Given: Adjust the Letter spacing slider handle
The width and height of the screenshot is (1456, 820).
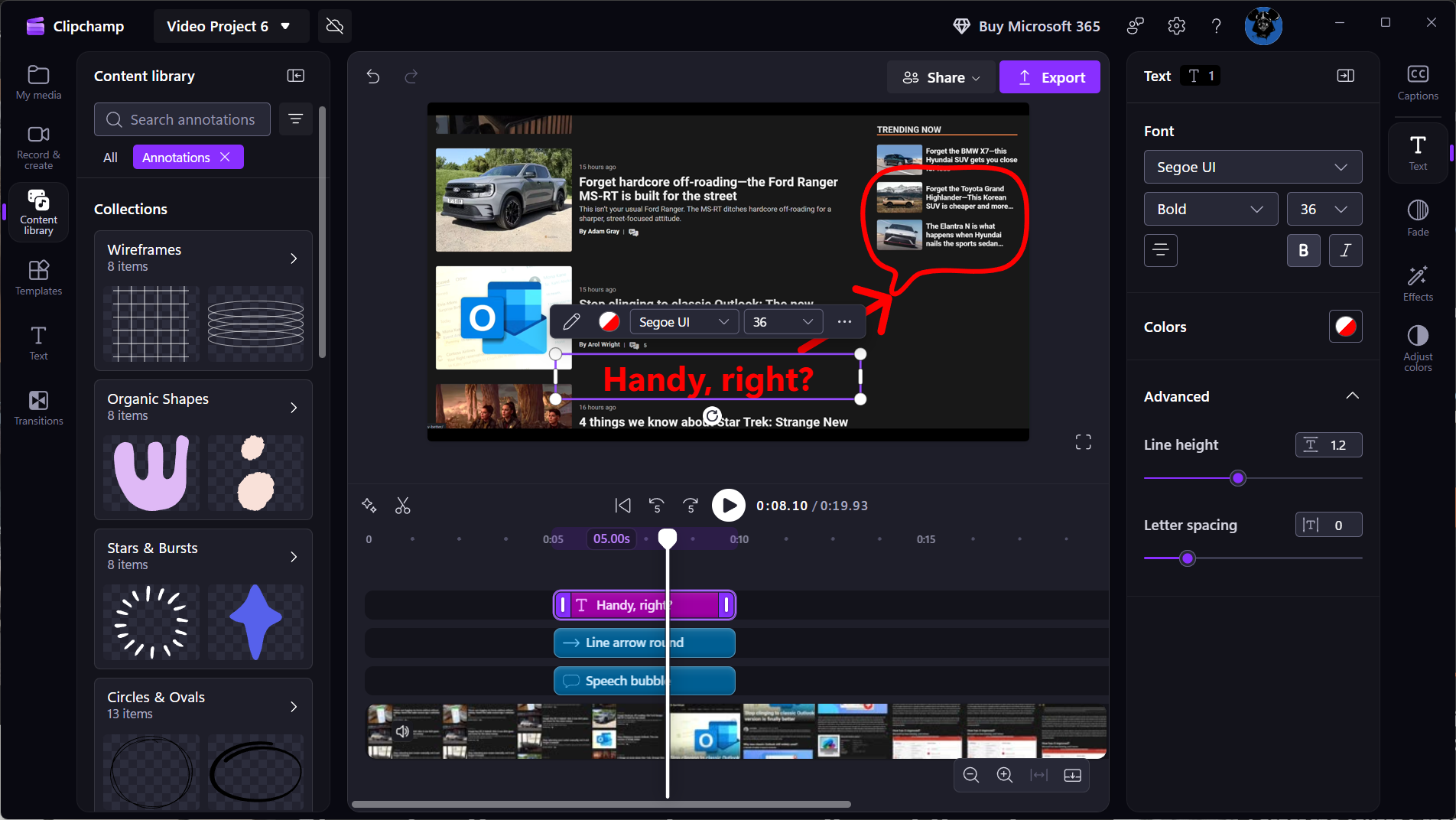Looking at the screenshot, I should pyautogui.click(x=1188, y=558).
